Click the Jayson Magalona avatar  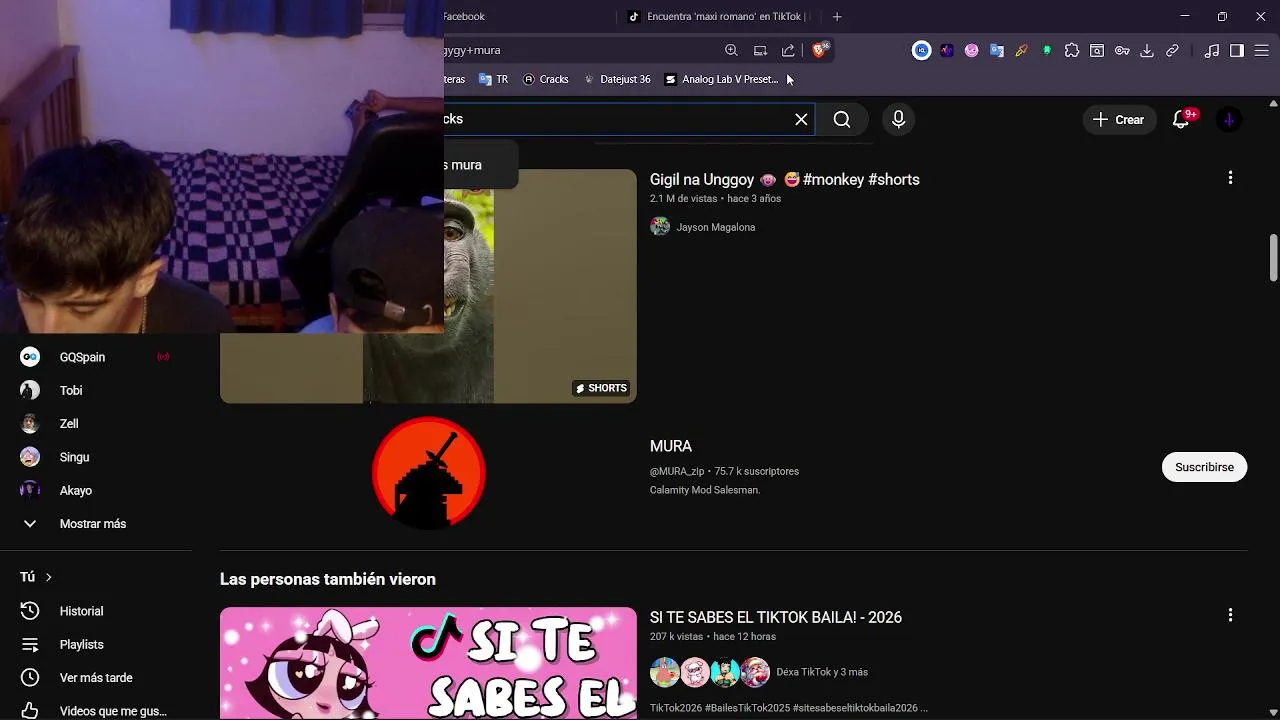pyautogui.click(x=660, y=226)
